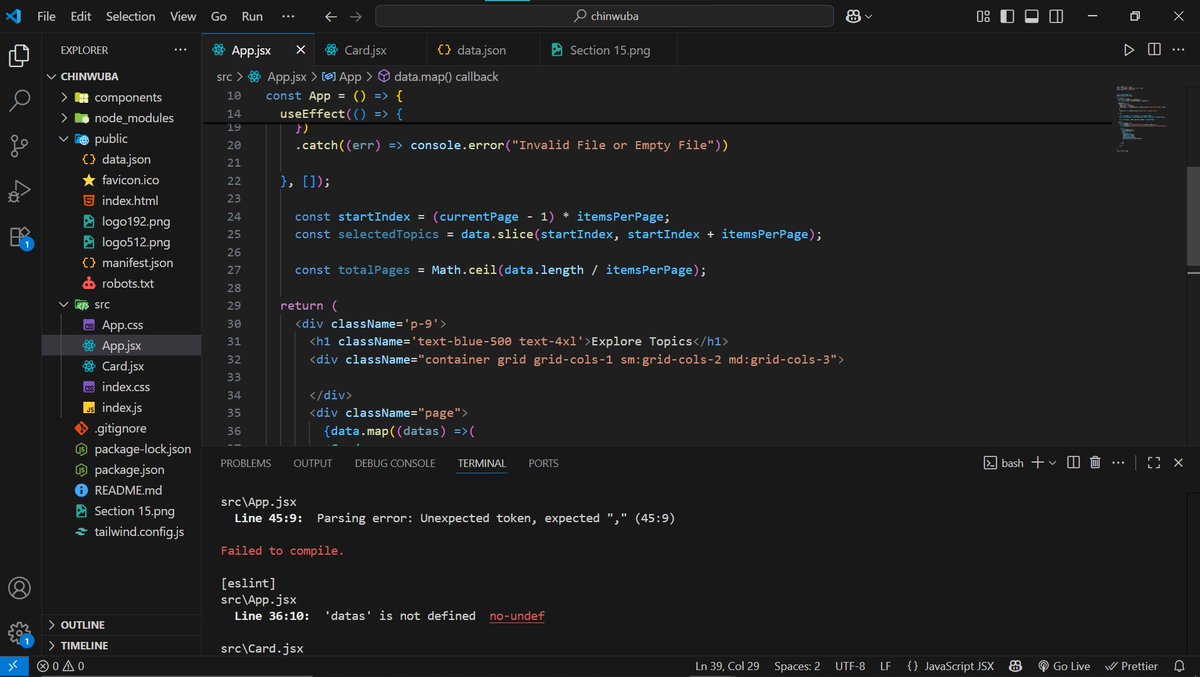Image resolution: width=1200 pixels, height=677 pixels.
Task: Go forward with the navigation arrow
Action: pos(356,16)
